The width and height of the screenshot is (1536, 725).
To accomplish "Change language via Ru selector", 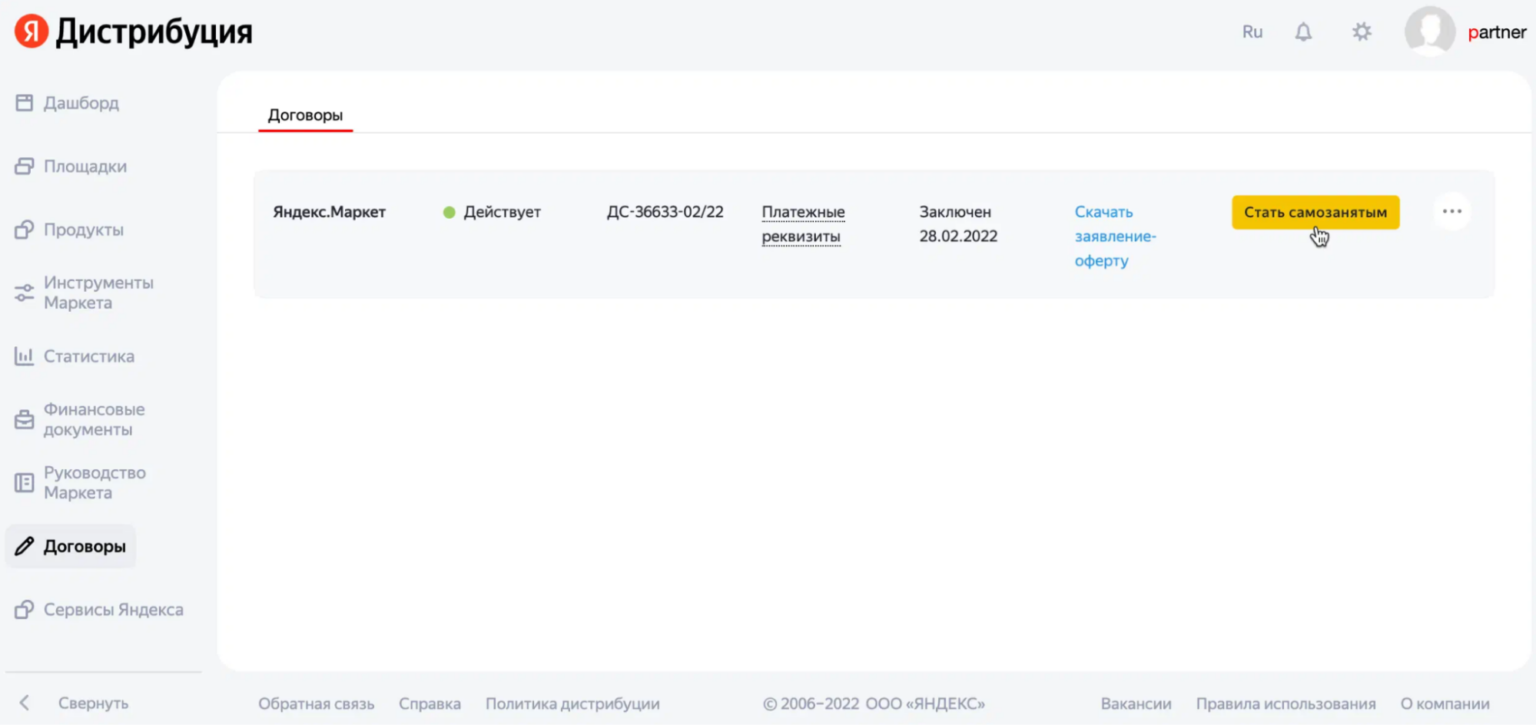I will pos(1252,32).
